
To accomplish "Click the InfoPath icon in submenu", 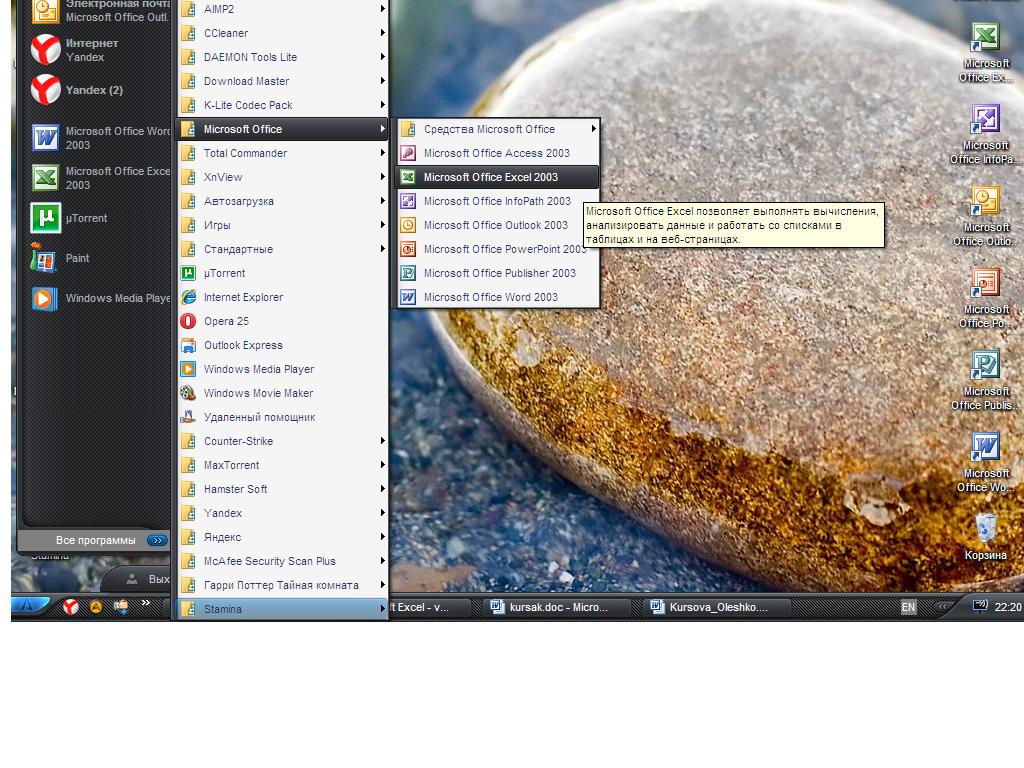I will pos(408,201).
